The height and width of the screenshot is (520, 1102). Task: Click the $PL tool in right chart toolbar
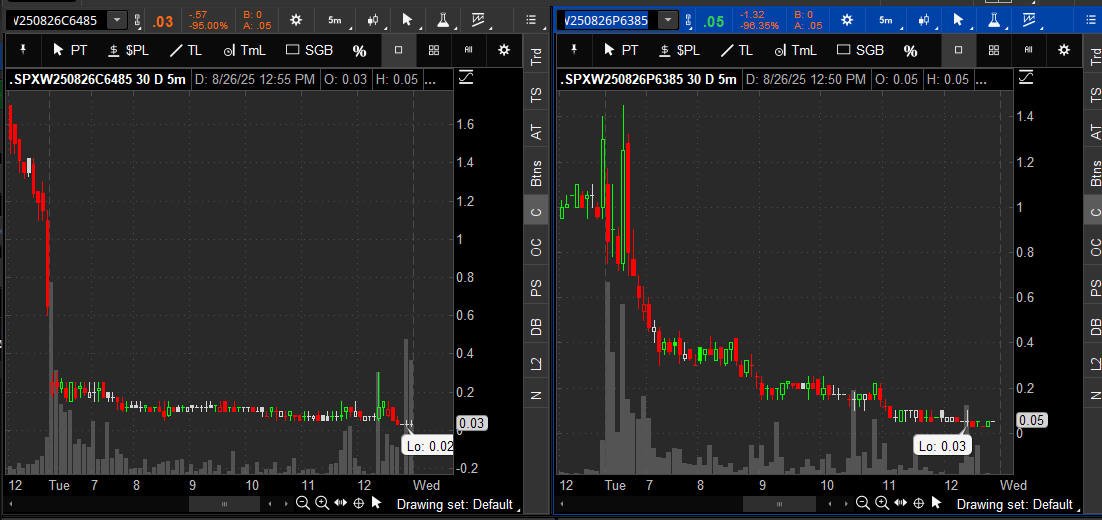pos(677,50)
